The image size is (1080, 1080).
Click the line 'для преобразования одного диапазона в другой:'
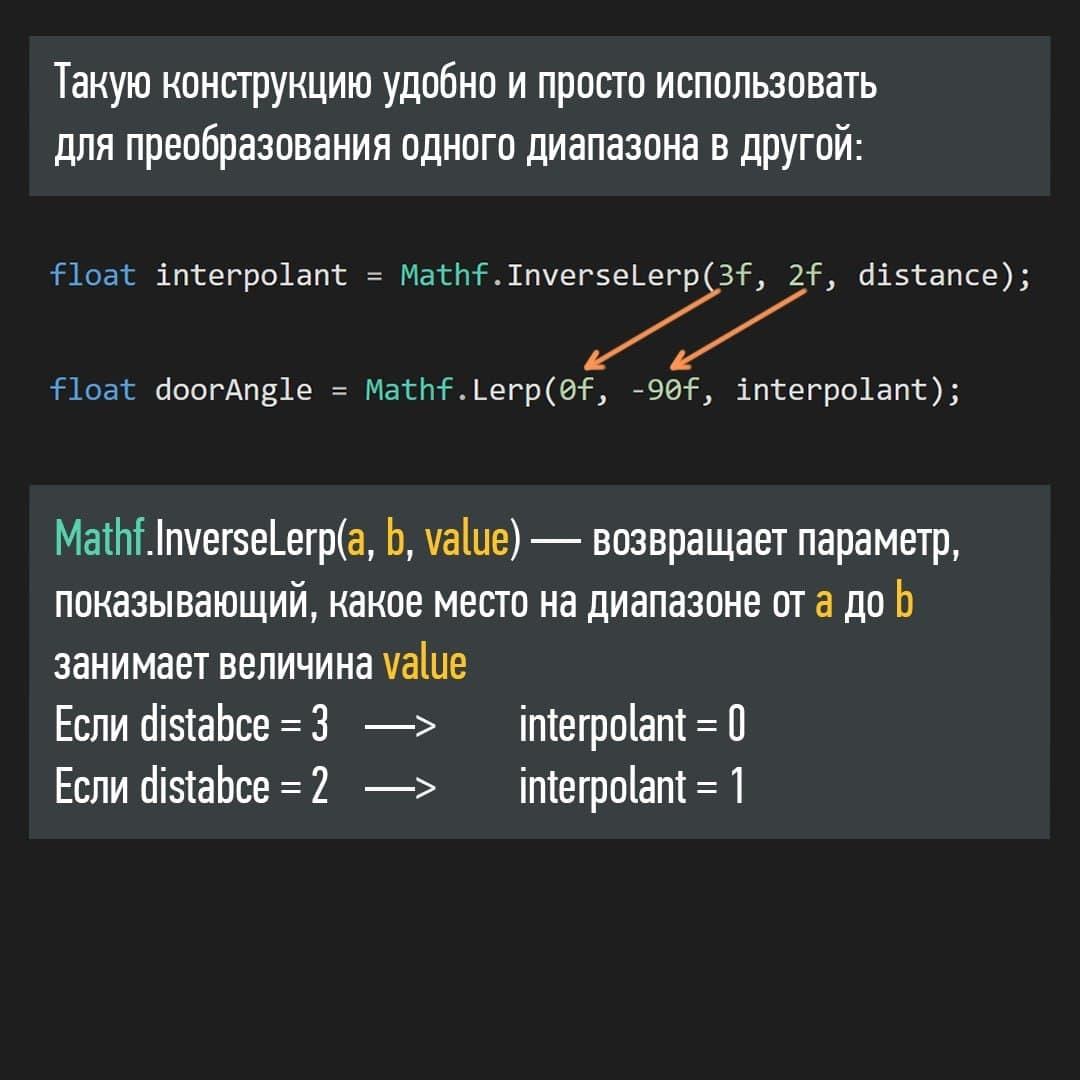[x=459, y=146]
